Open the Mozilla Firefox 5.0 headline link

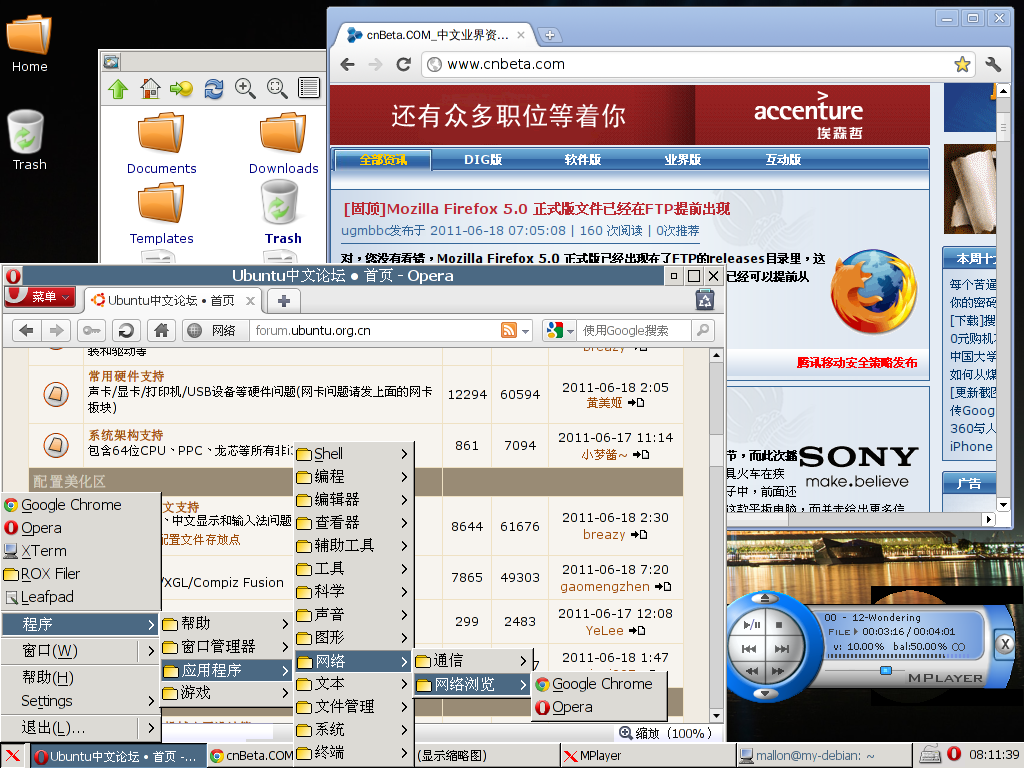pyautogui.click(x=537, y=209)
